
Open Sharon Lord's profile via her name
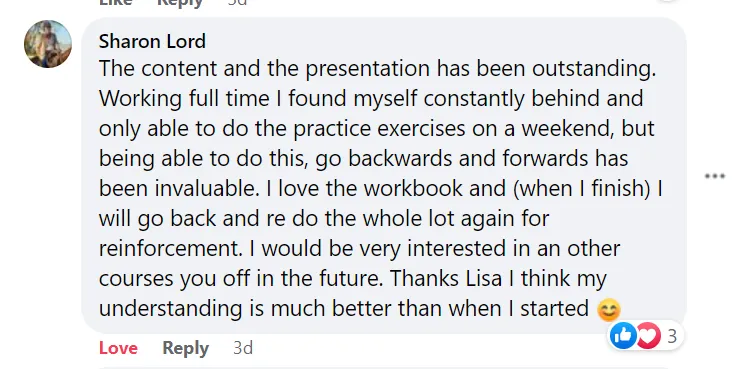coord(152,41)
